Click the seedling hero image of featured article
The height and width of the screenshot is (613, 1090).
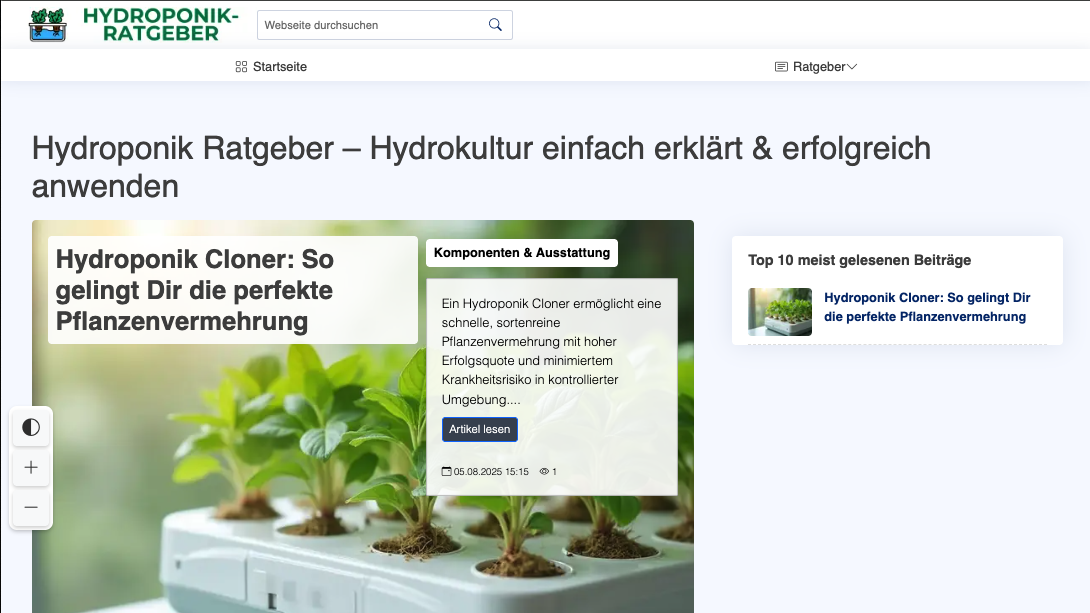tap(250, 480)
